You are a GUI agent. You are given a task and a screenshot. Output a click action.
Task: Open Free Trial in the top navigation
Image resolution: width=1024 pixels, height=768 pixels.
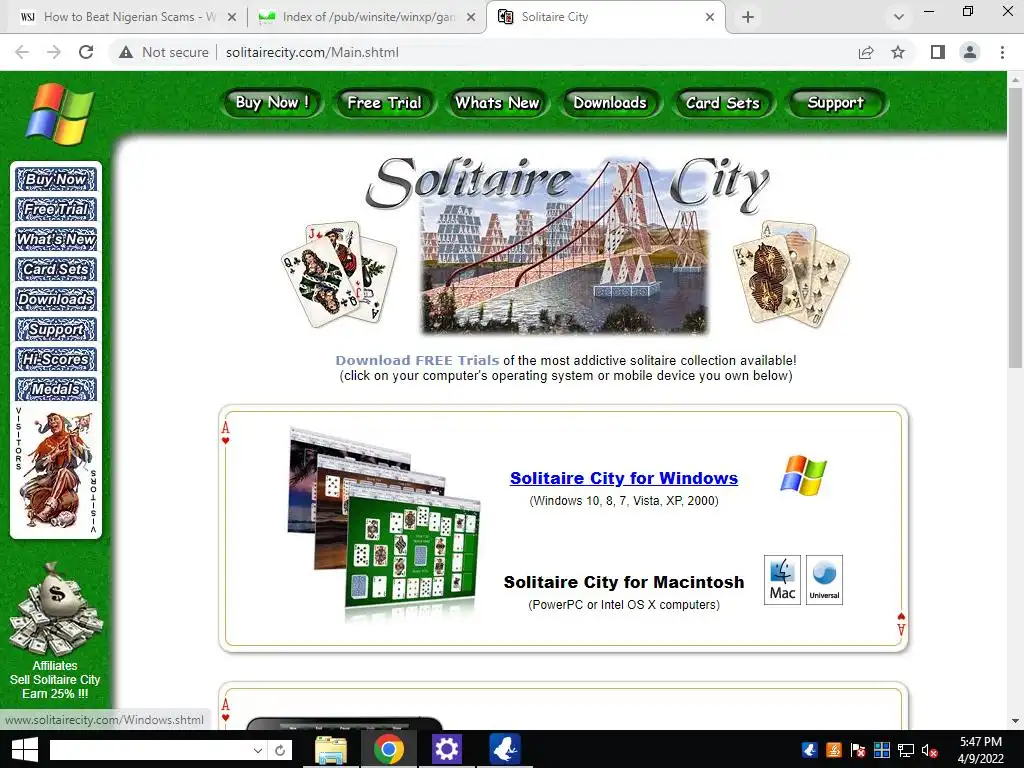point(385,103)
